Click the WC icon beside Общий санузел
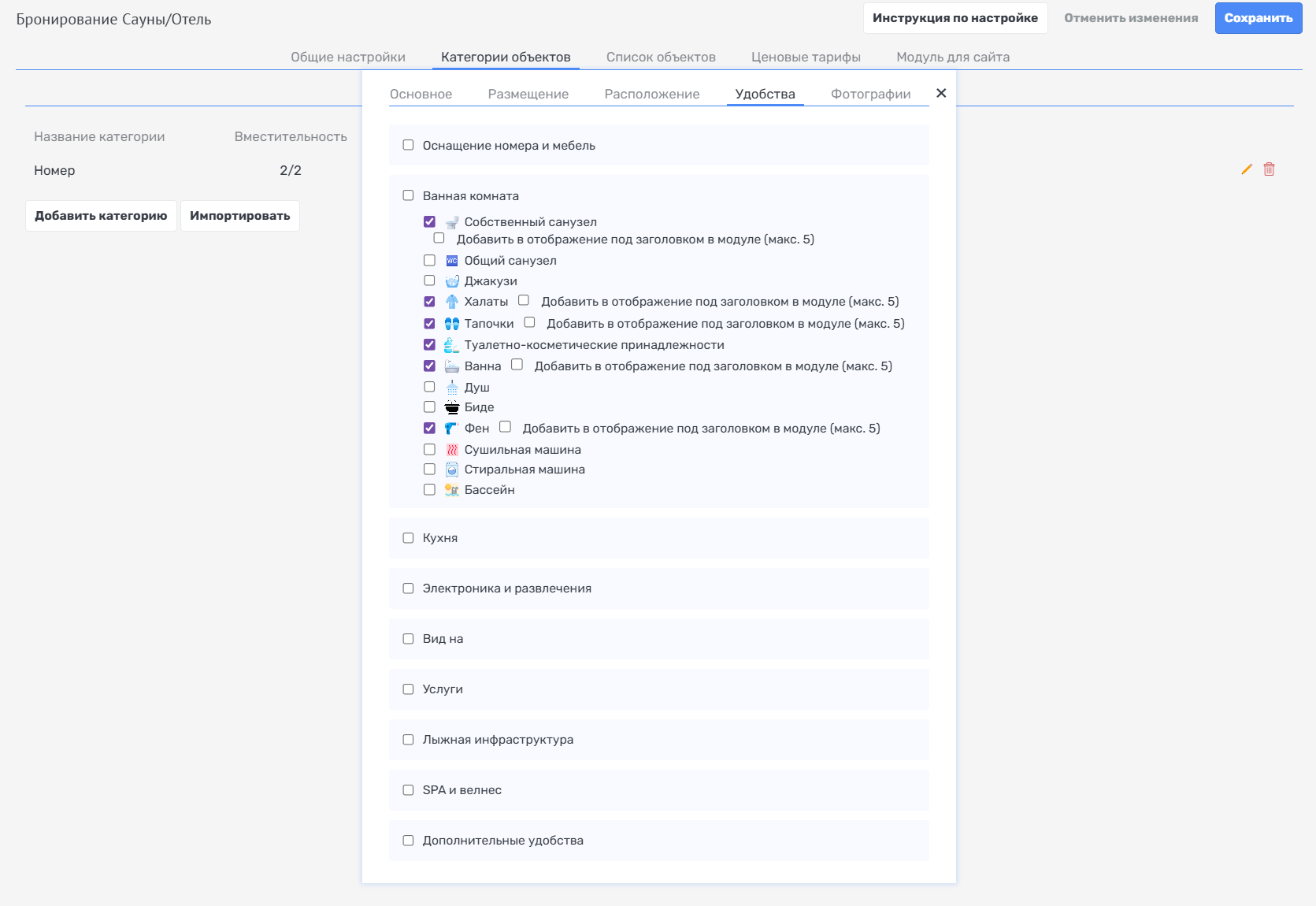 pyautogui.click(x=452, y=261)
